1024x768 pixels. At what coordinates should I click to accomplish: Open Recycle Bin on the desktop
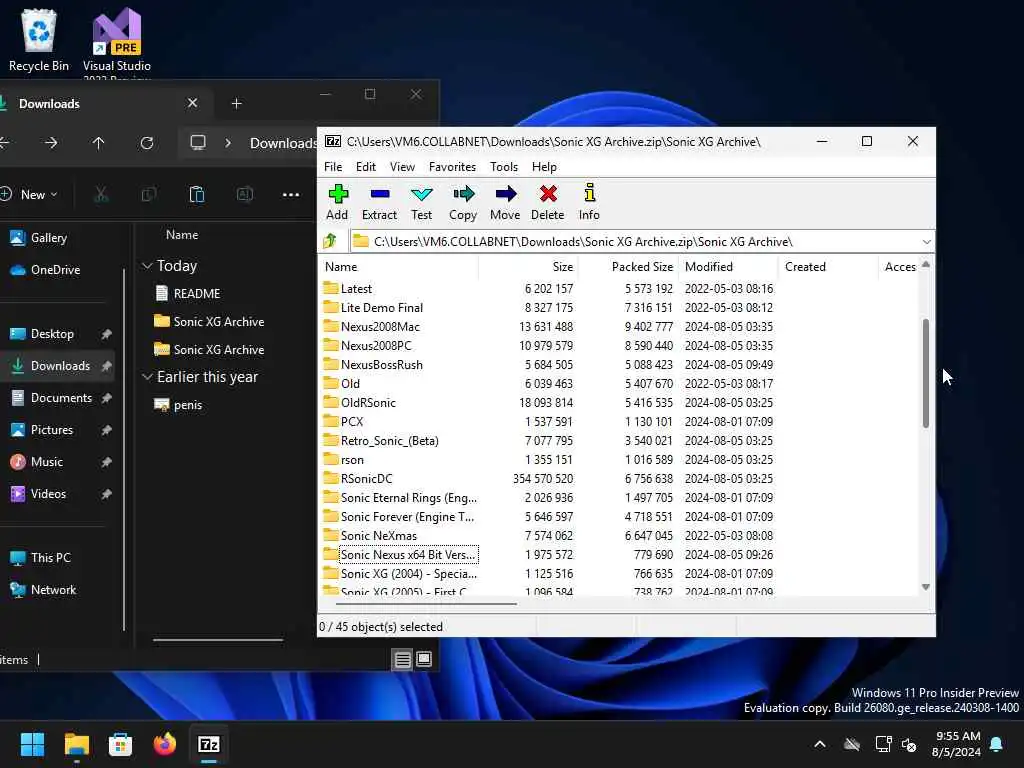(39, 39)
